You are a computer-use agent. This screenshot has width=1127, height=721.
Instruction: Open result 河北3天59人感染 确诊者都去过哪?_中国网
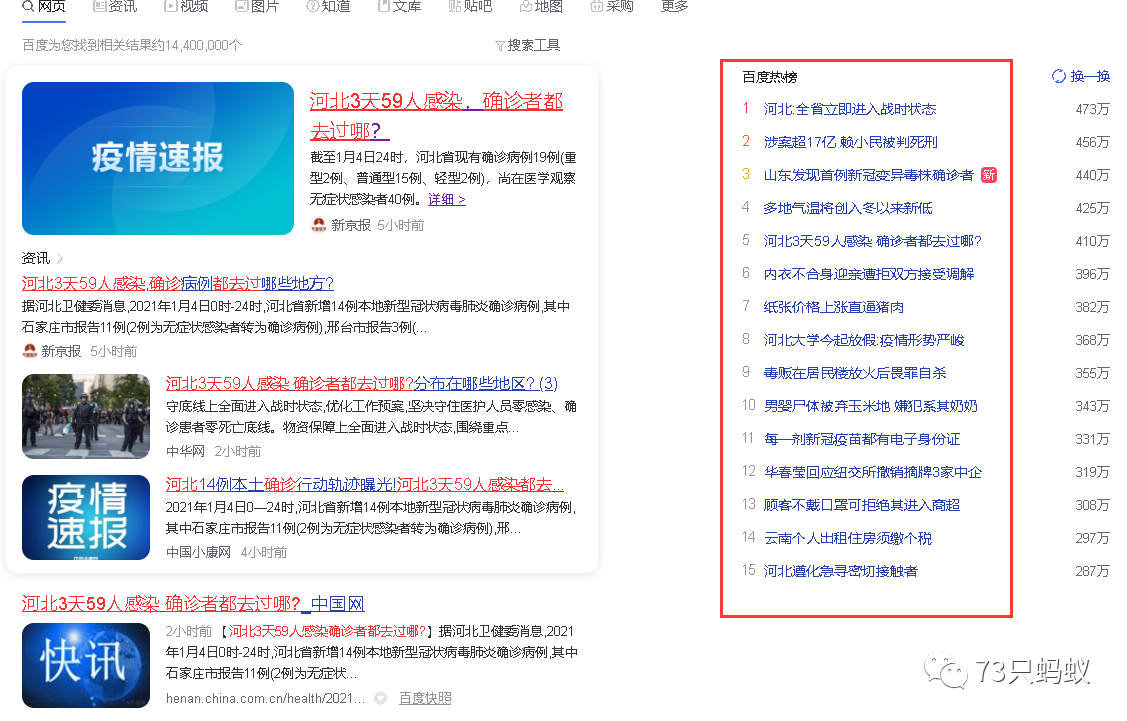click(193, 603)
